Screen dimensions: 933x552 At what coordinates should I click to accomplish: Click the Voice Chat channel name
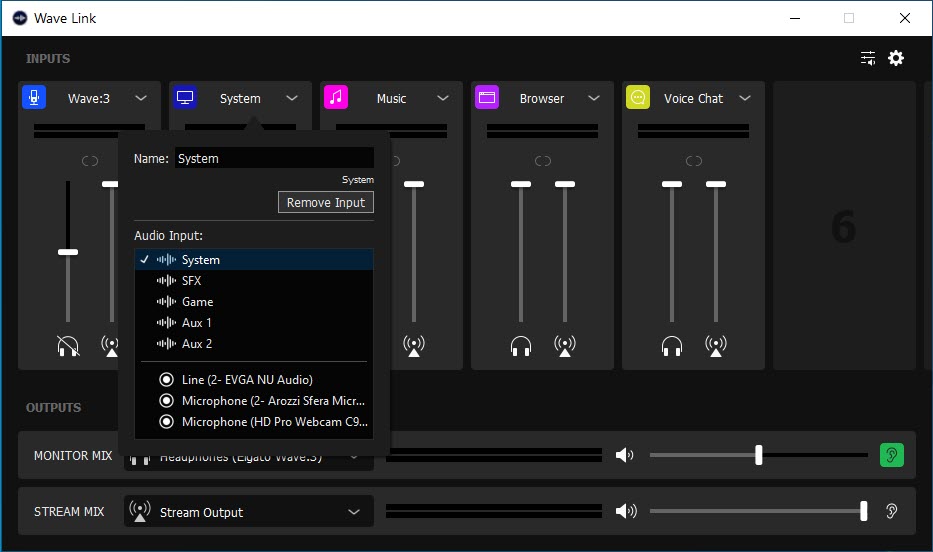pos(693,98)
